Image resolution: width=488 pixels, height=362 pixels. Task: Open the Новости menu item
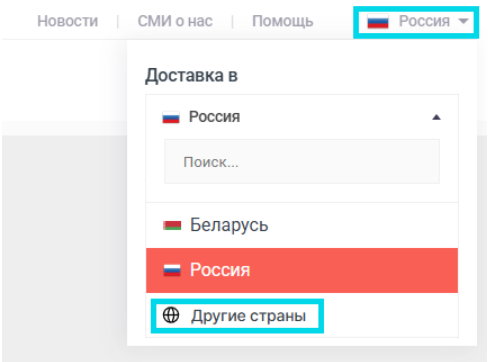pos(68,21)
